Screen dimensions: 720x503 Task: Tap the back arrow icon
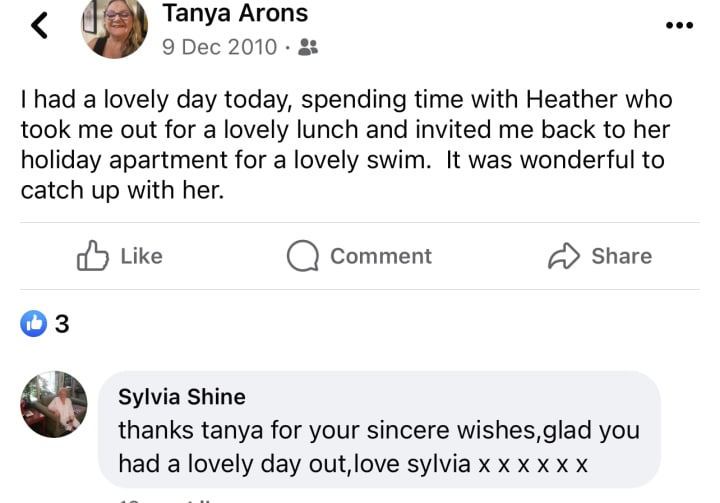tap(39, 25)
